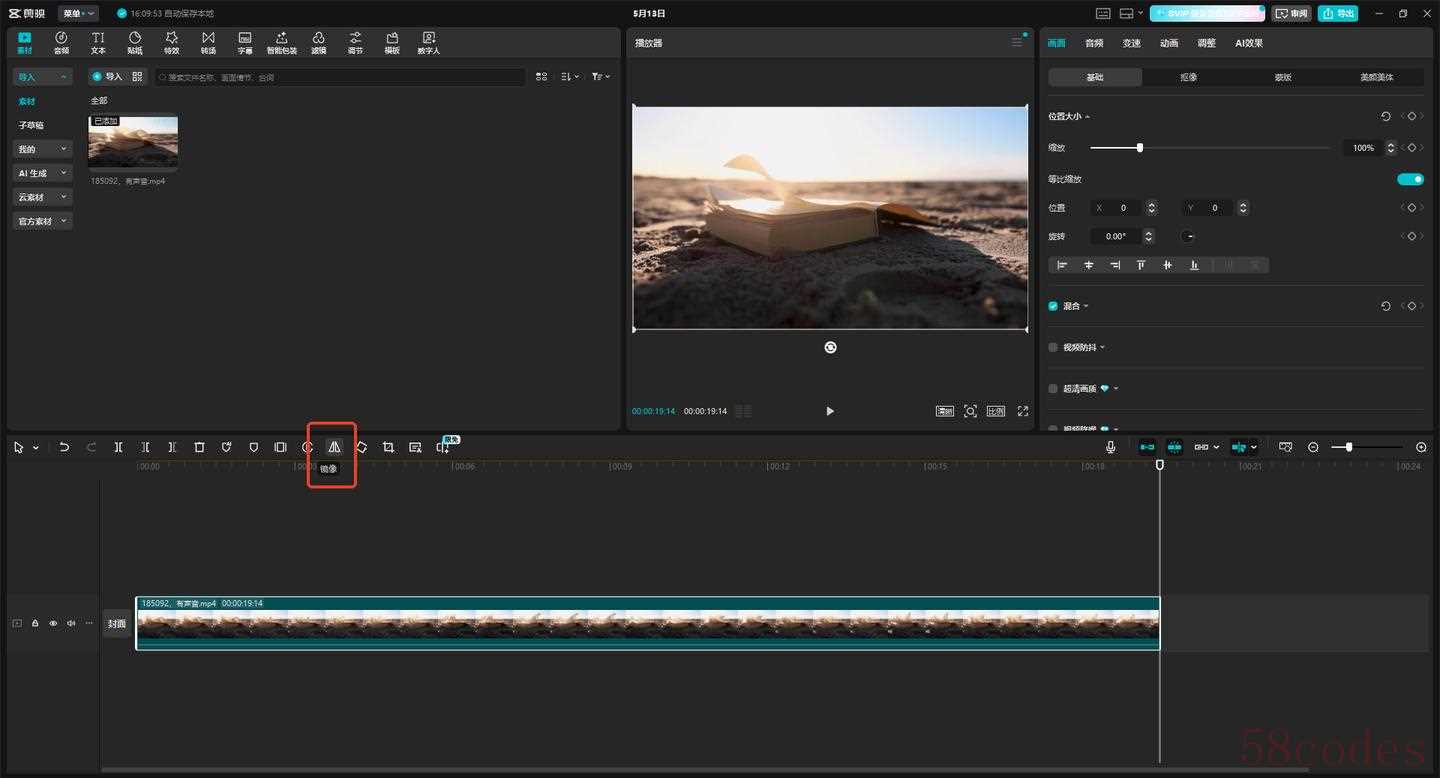Open the 音频 audio library tab

tap(61, 42)
